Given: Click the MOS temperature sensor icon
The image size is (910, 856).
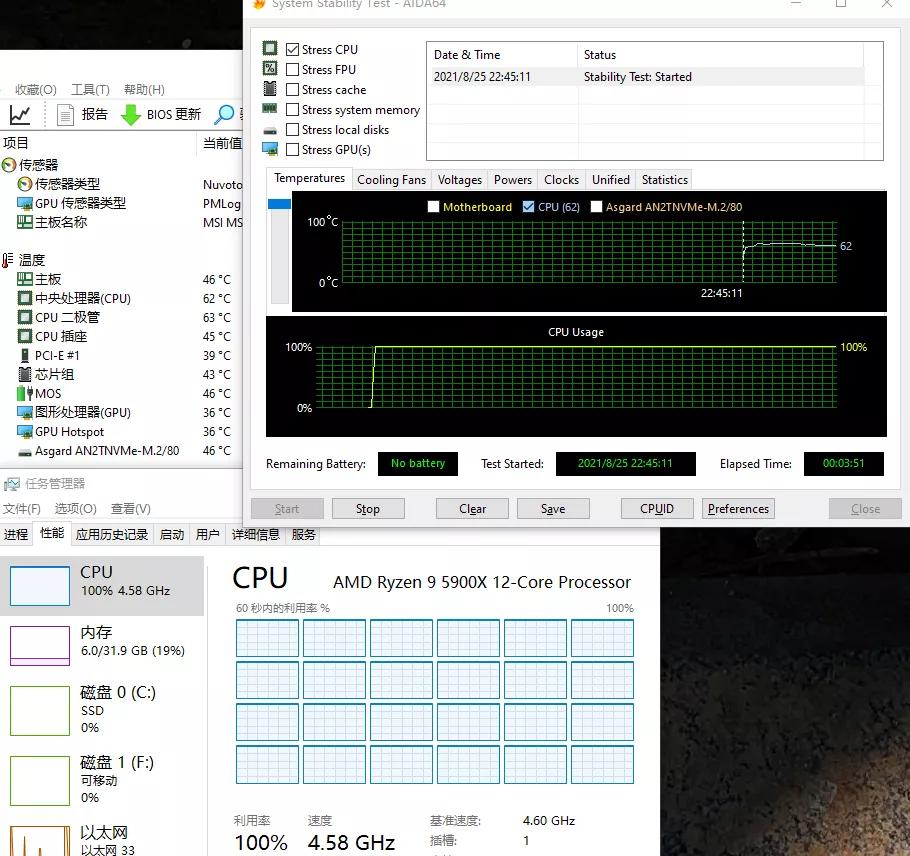Looking at the screenshot, I should (25, 393).
